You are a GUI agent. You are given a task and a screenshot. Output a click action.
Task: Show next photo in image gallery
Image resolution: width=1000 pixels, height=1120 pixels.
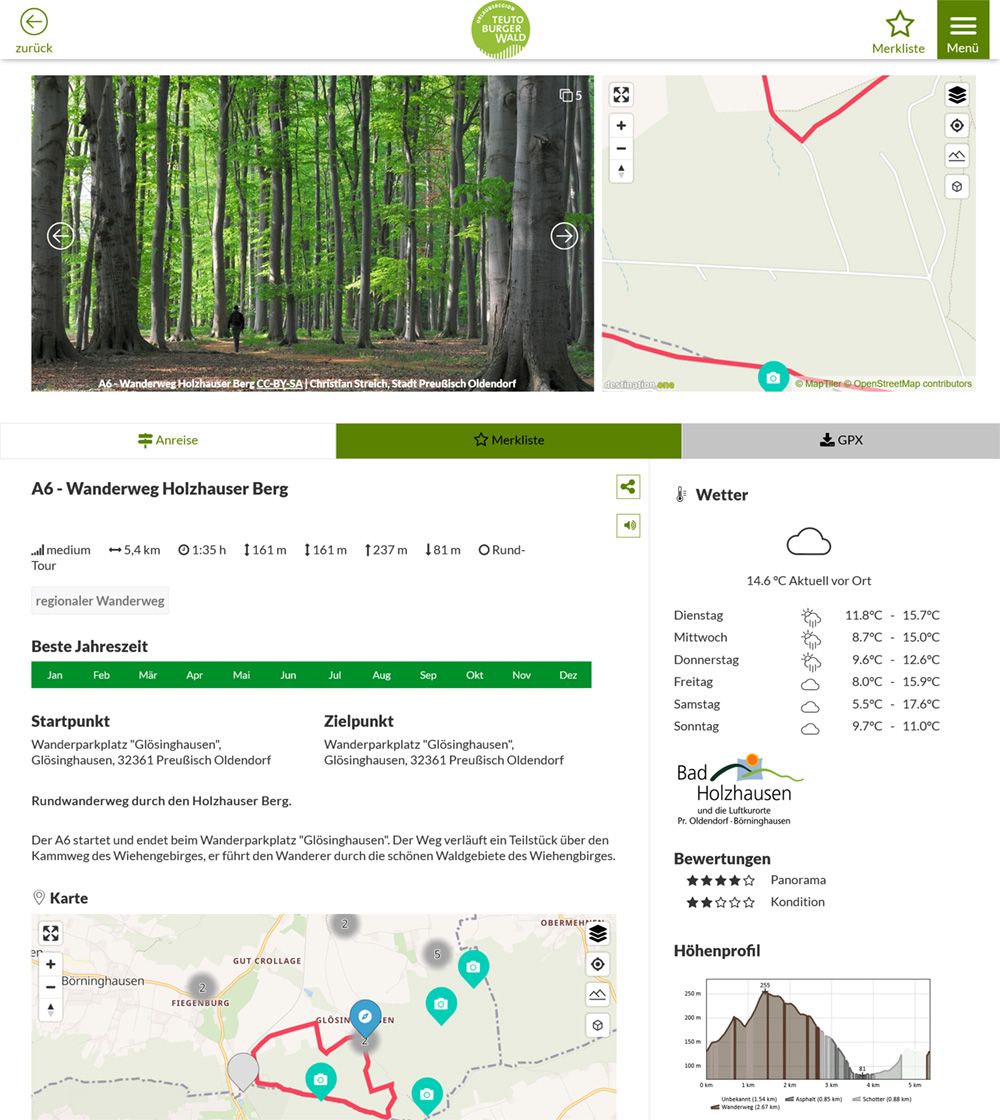(x=564, y=236)
